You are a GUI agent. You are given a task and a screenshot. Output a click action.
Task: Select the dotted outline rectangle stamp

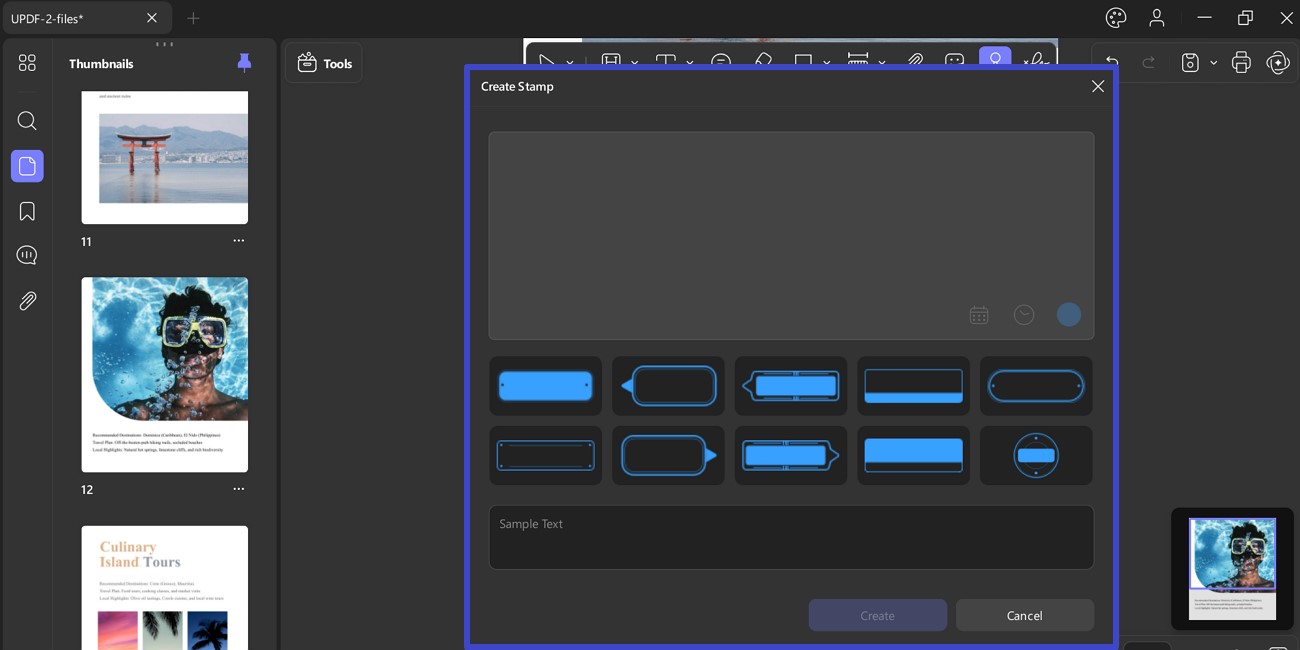click(545, 456)
